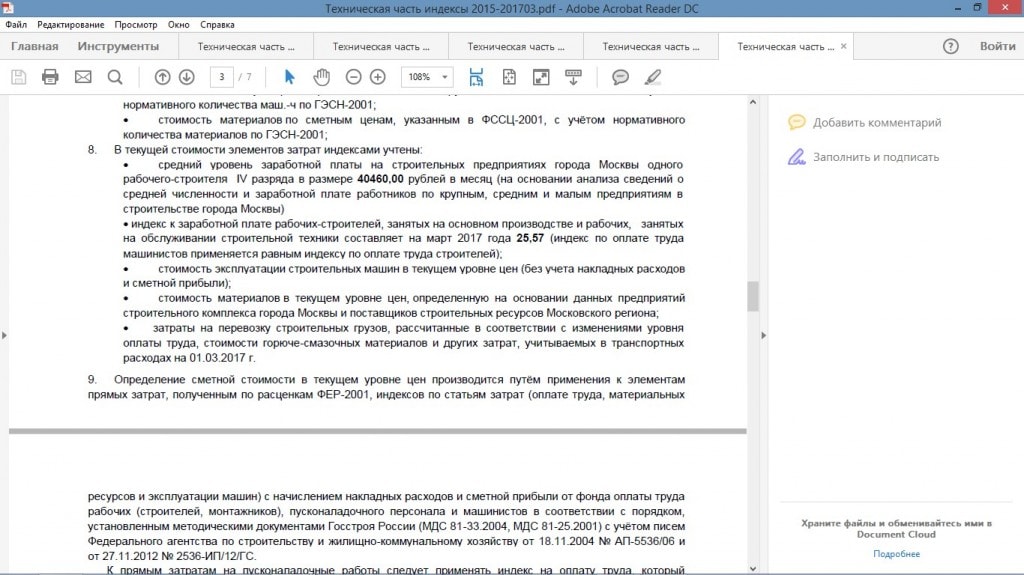This screenshot has width=1024, height=575.
Task: Open the Просмотр menu
Action: (x=136, y=25)
